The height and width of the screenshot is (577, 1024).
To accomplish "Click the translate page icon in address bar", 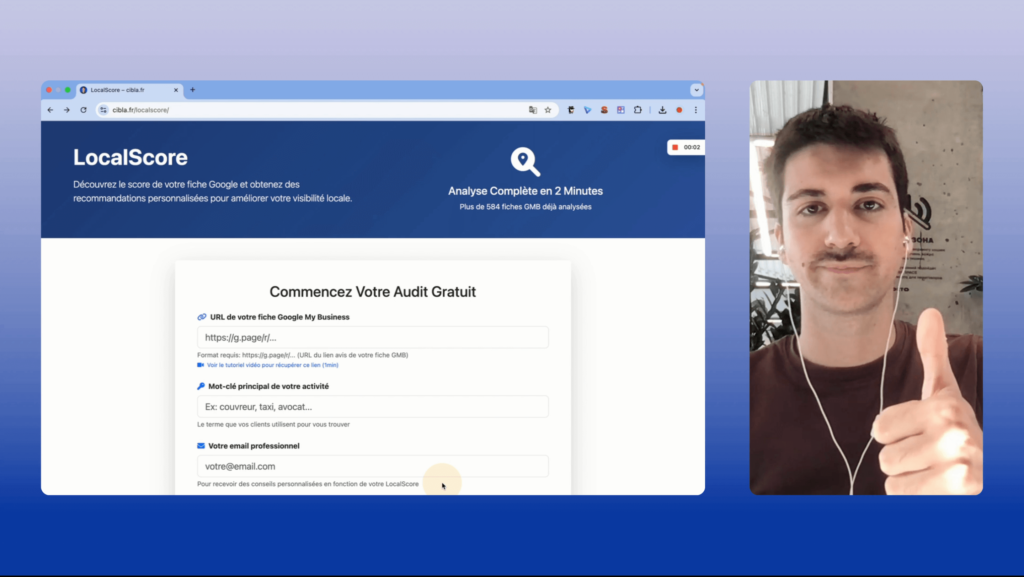I will pyautogui.click(x=533, y=110).
